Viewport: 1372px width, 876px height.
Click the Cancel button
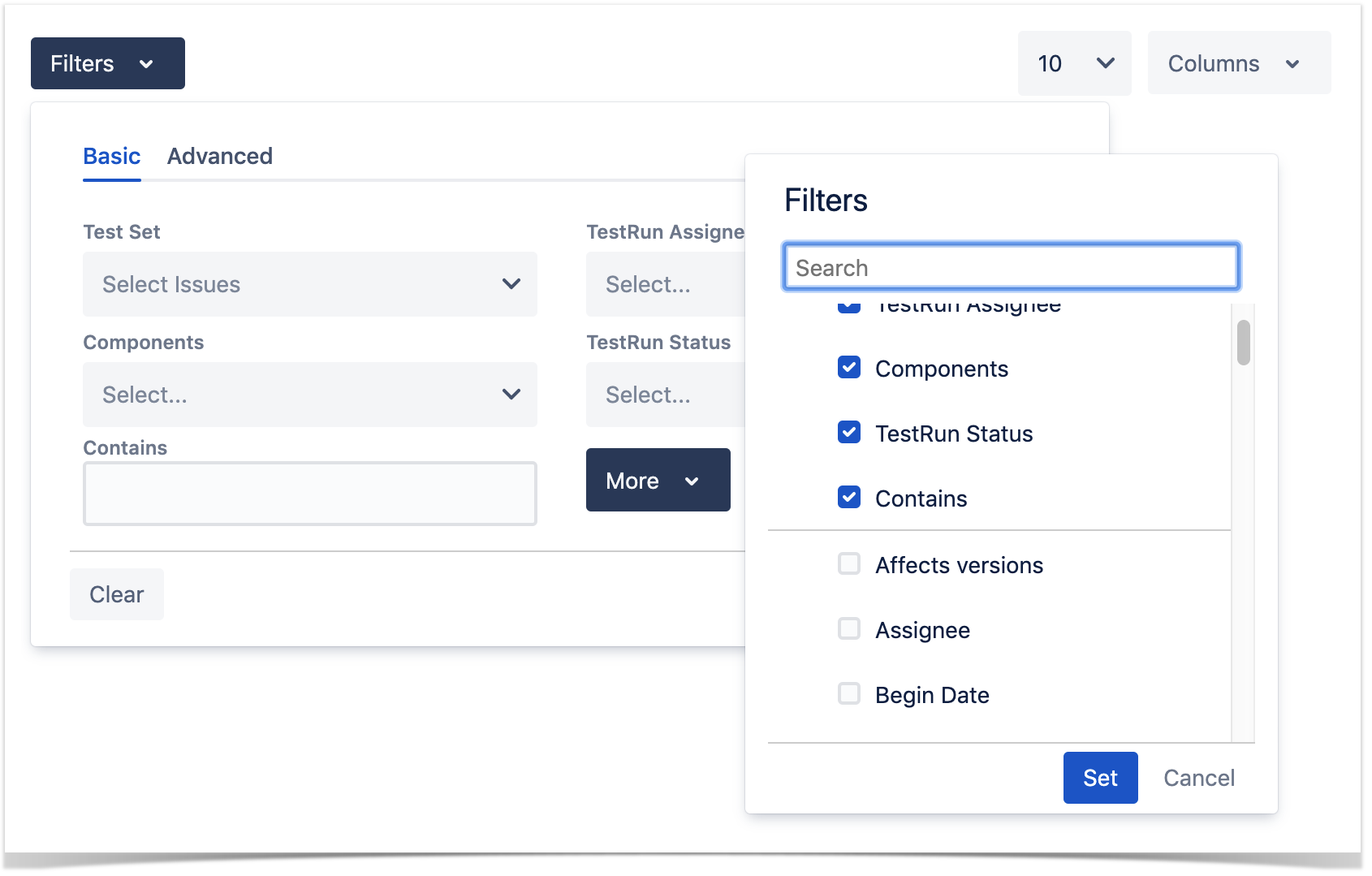[x=1199, y=778]
